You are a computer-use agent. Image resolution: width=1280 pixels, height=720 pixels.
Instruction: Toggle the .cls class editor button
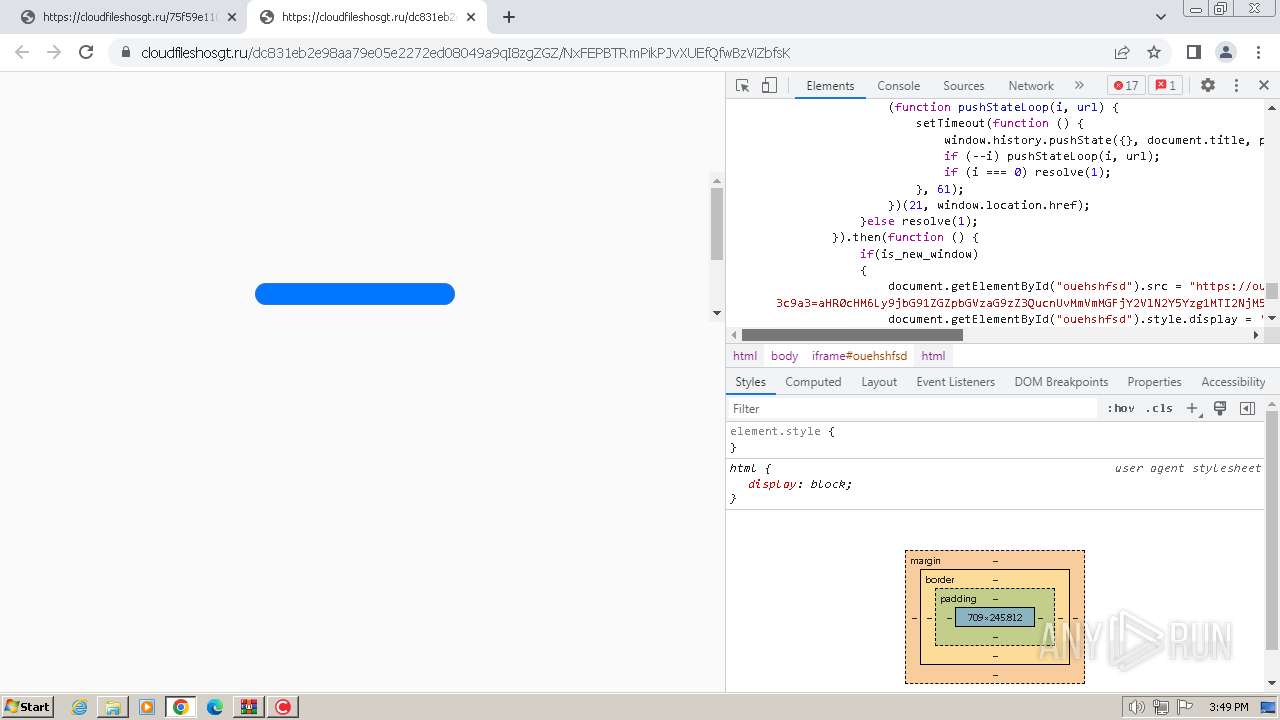(x=1159, y=409)
